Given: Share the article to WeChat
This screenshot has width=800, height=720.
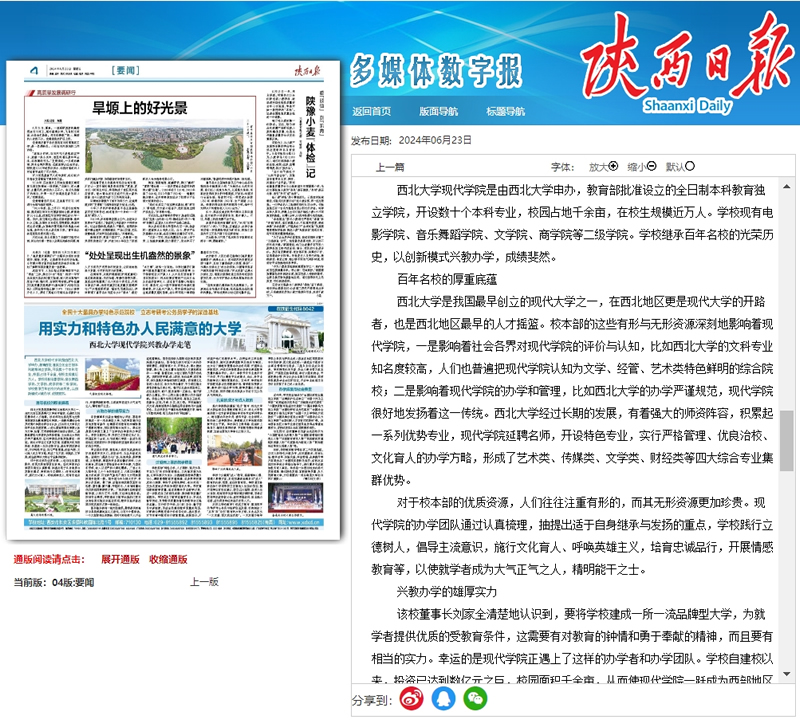Looking at the screenshot, I should click(476, 699).
